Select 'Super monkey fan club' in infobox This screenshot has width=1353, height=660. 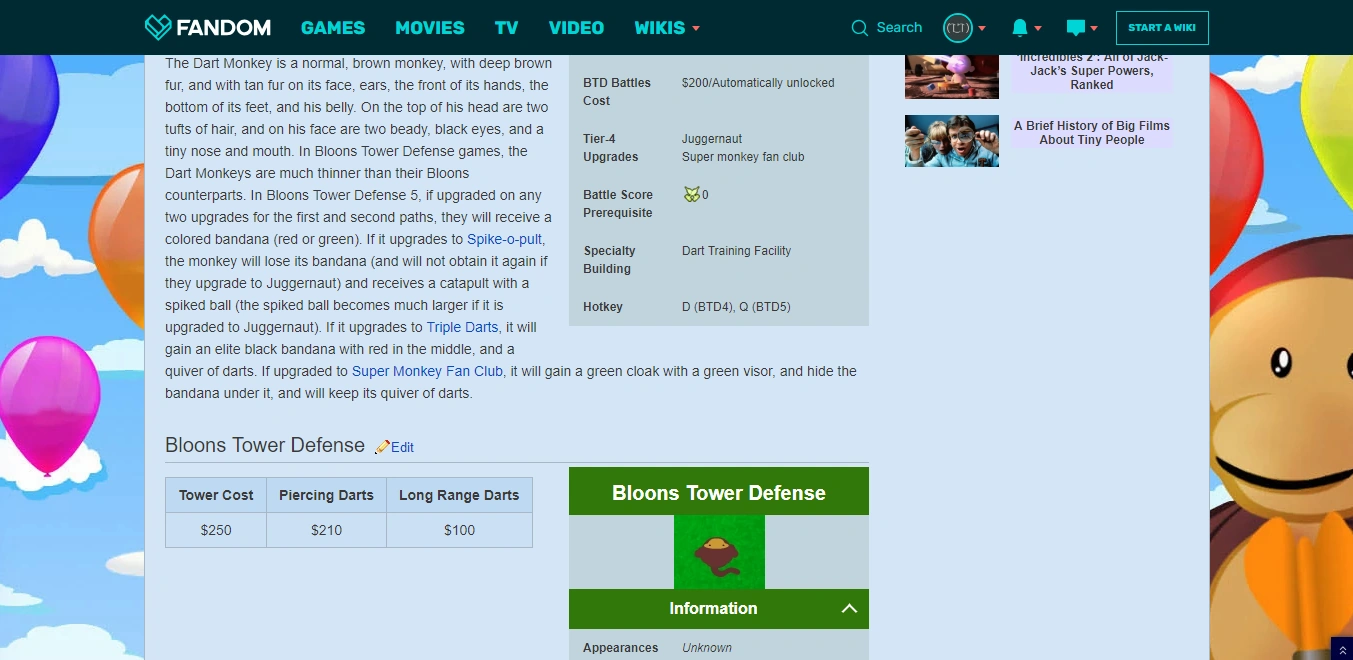click(743, 157)
